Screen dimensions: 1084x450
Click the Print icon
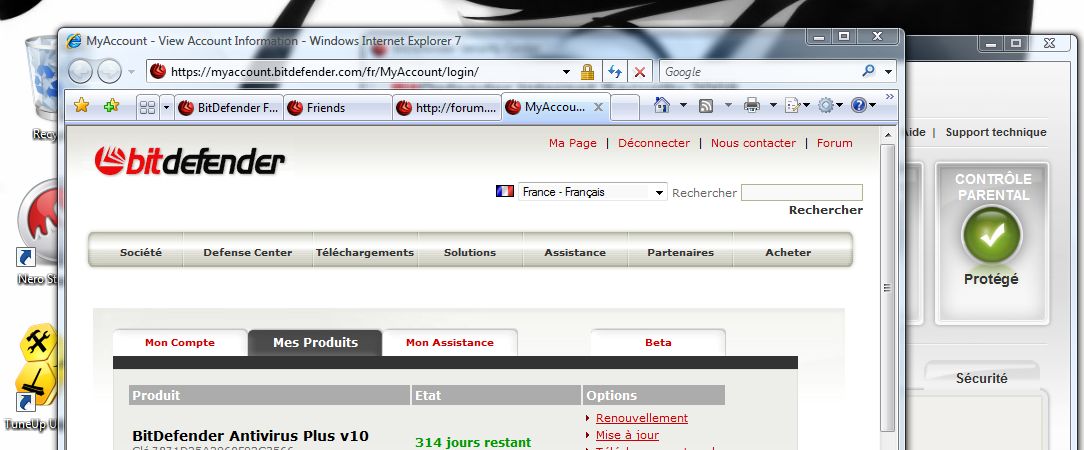[751, 106]
